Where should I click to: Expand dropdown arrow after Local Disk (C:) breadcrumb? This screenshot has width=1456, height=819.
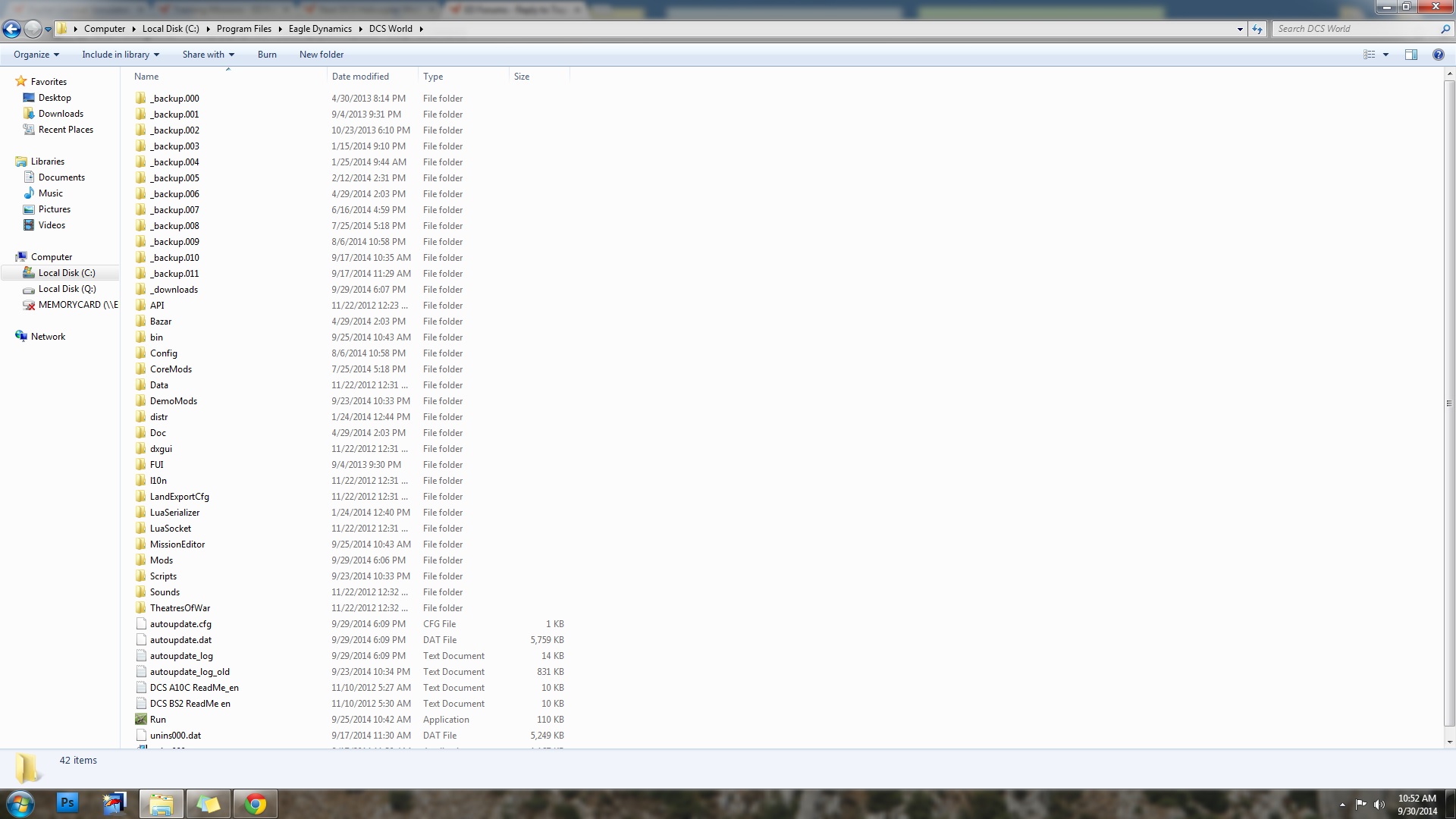(207, 29)
